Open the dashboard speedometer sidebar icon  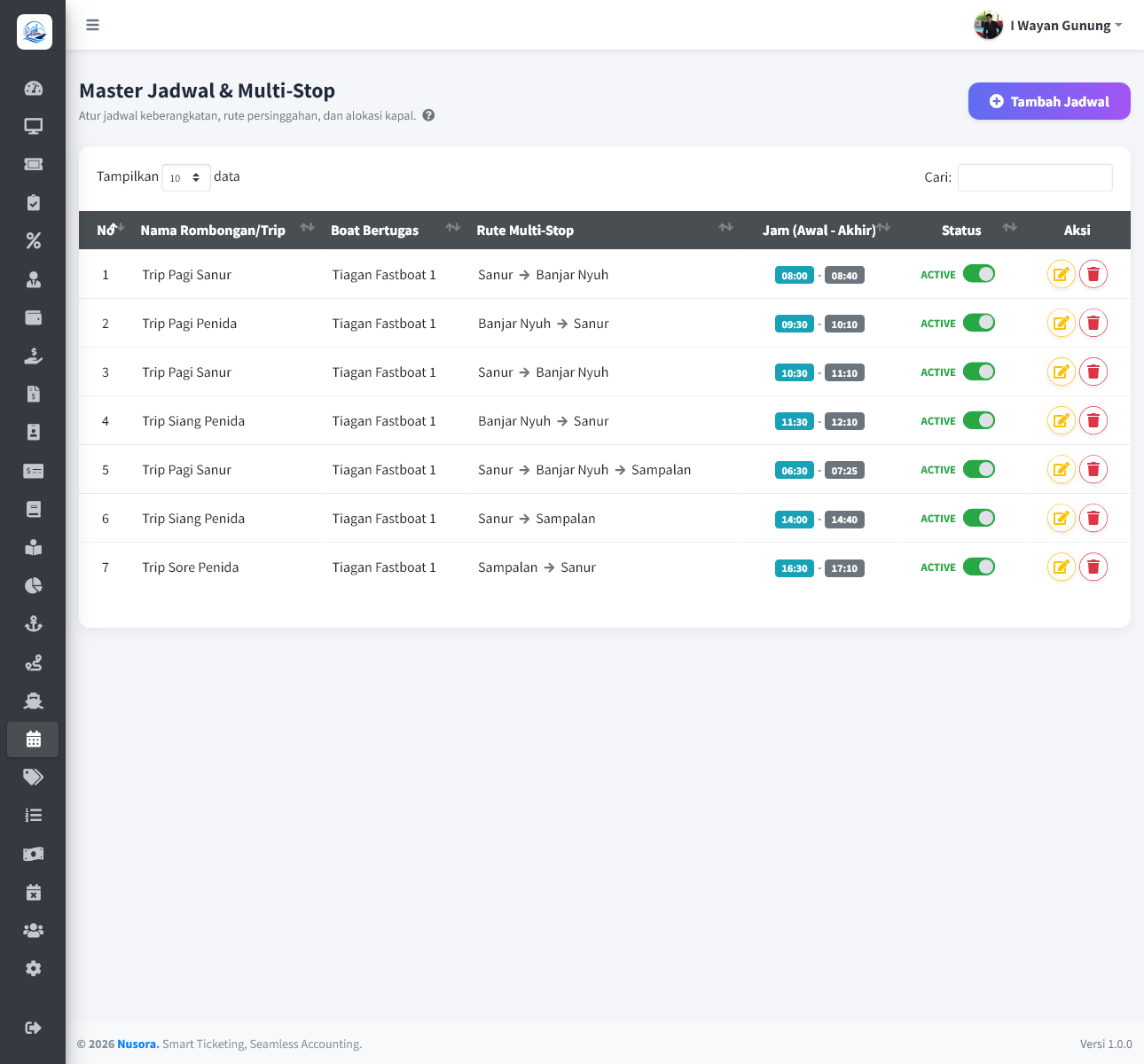pyautogui.click(x=33, y=88)
